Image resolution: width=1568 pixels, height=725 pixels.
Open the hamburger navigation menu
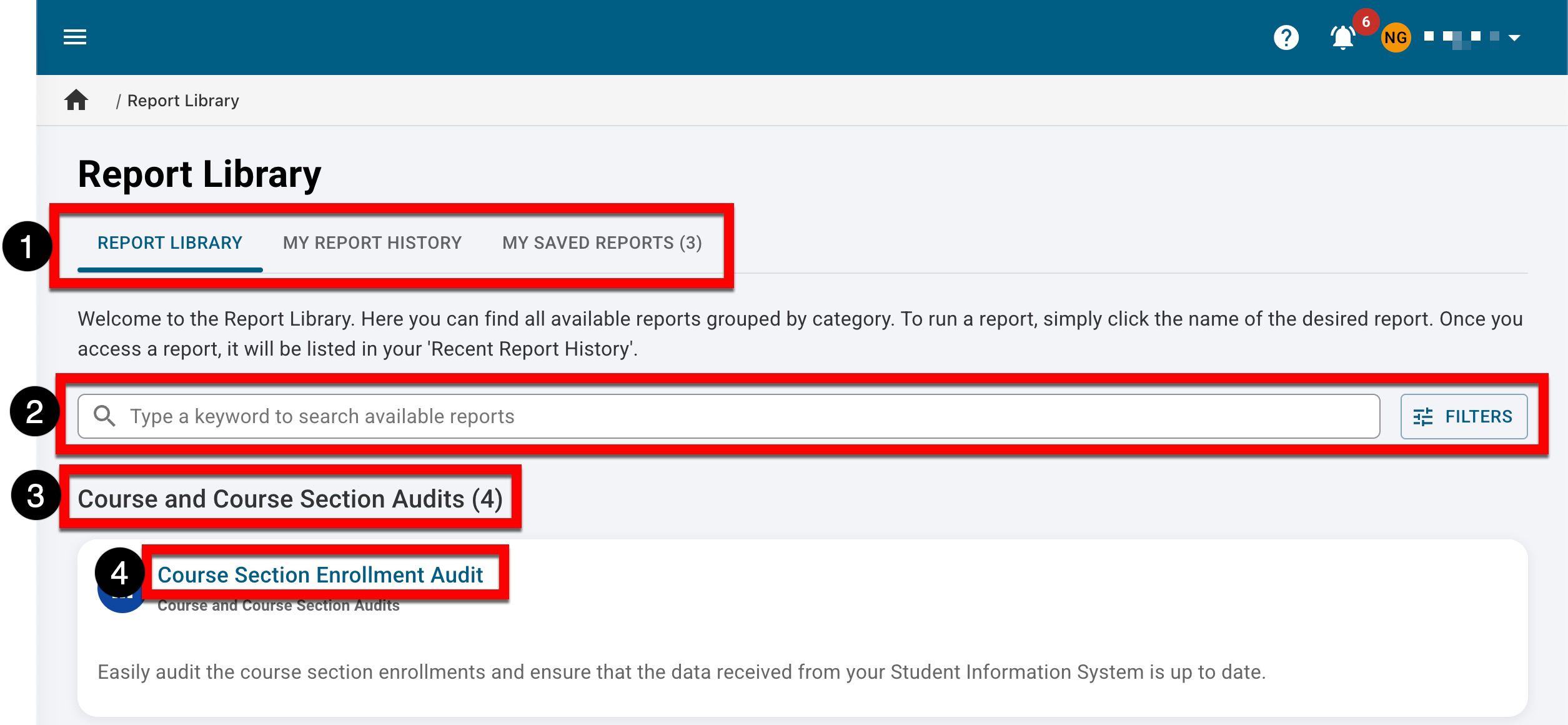click(75, 37)
